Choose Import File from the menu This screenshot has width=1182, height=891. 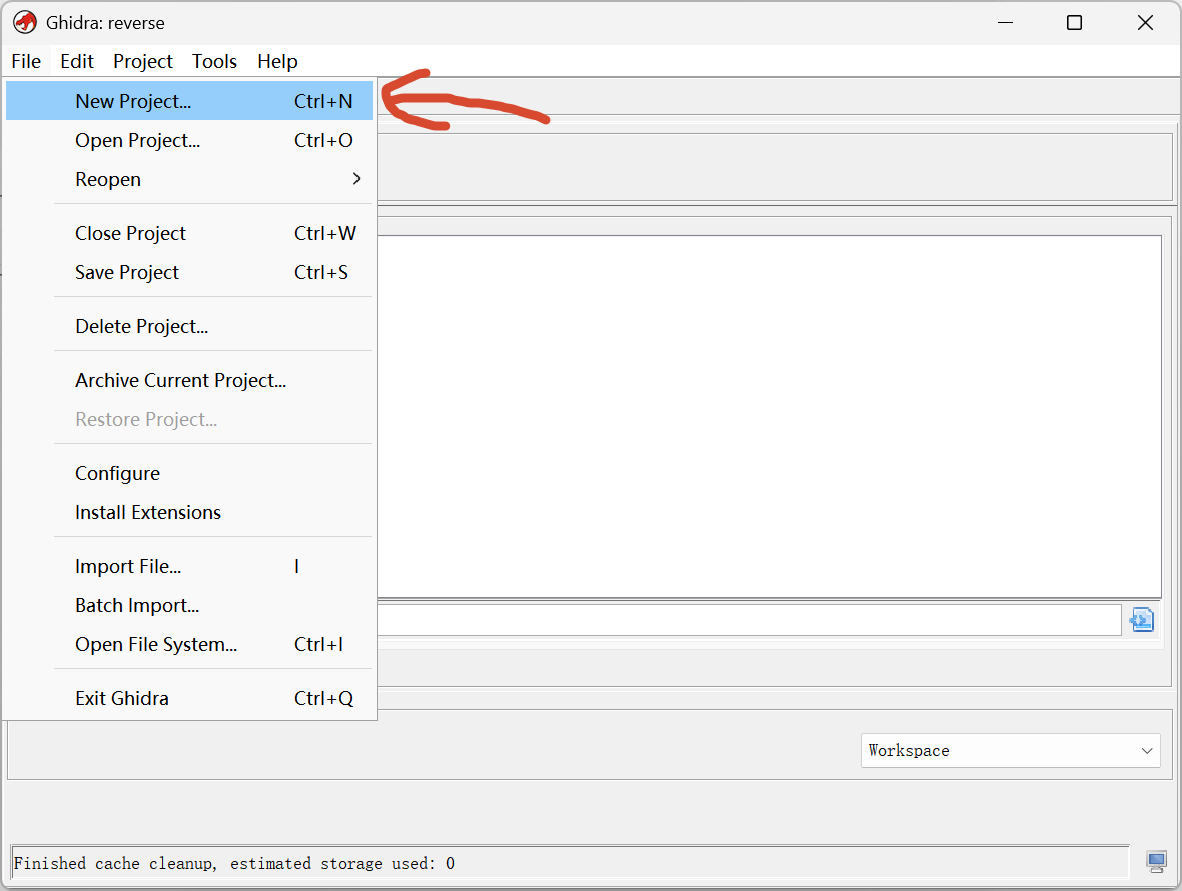point(128,567)
